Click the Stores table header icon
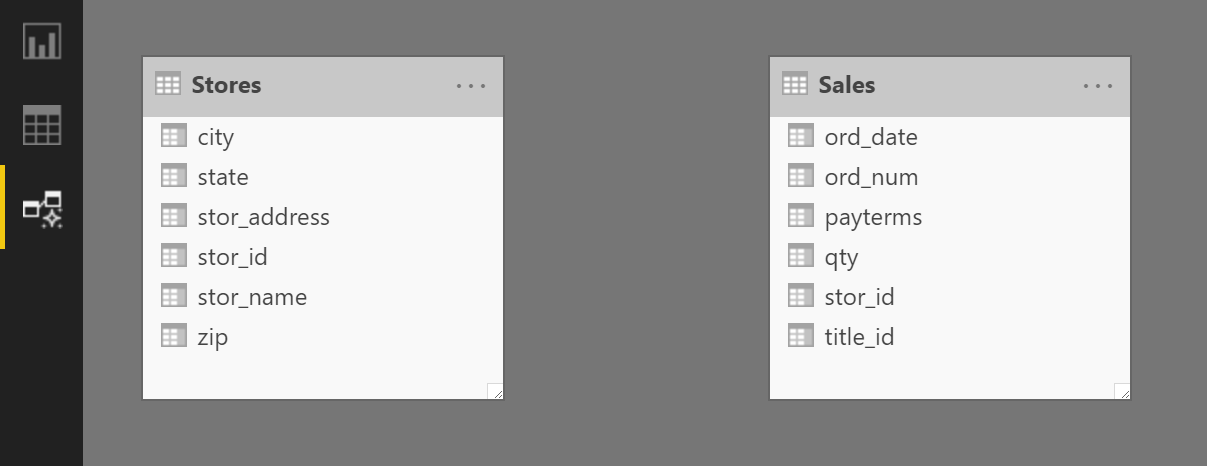1207x466 pixels. coord(168,85)
